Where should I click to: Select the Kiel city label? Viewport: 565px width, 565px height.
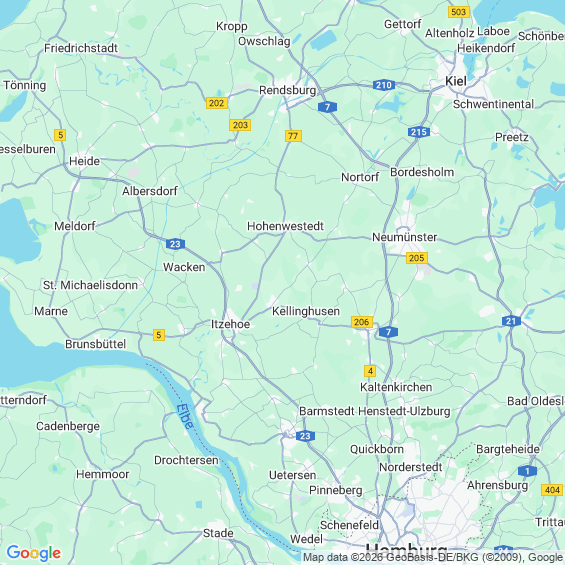[x=456, y=81]
